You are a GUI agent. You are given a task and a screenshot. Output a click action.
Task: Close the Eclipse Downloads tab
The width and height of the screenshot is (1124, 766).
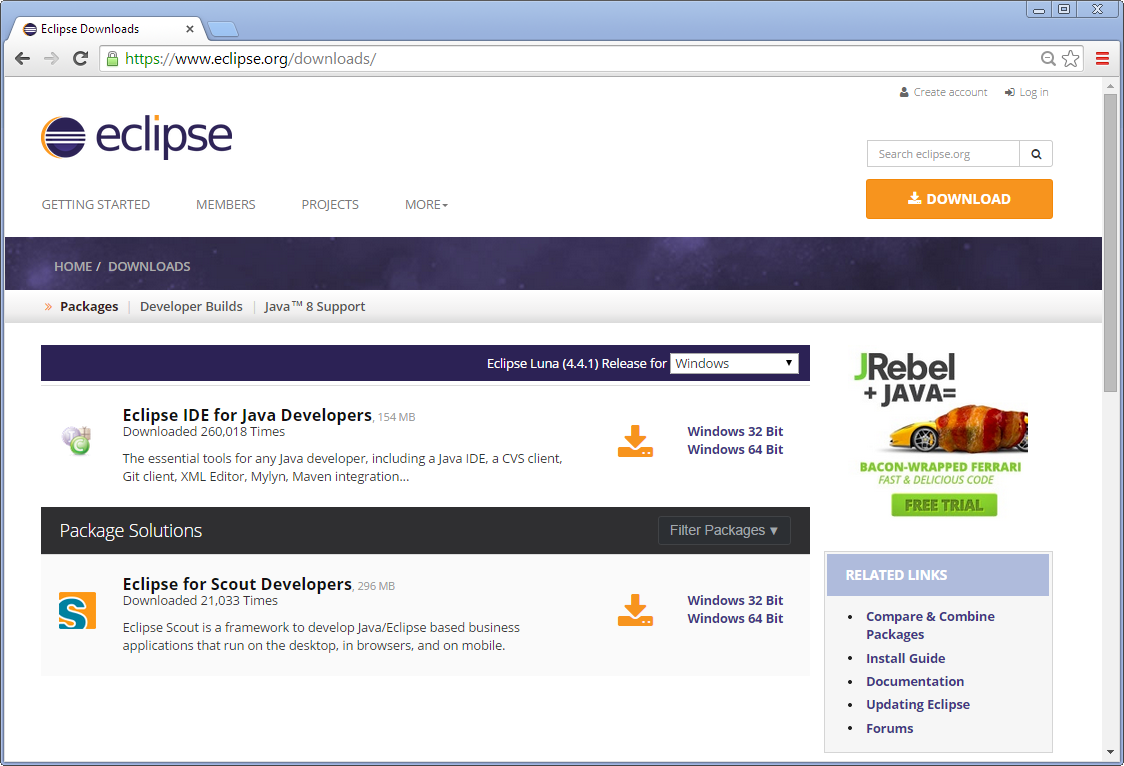tap(190, 29)
